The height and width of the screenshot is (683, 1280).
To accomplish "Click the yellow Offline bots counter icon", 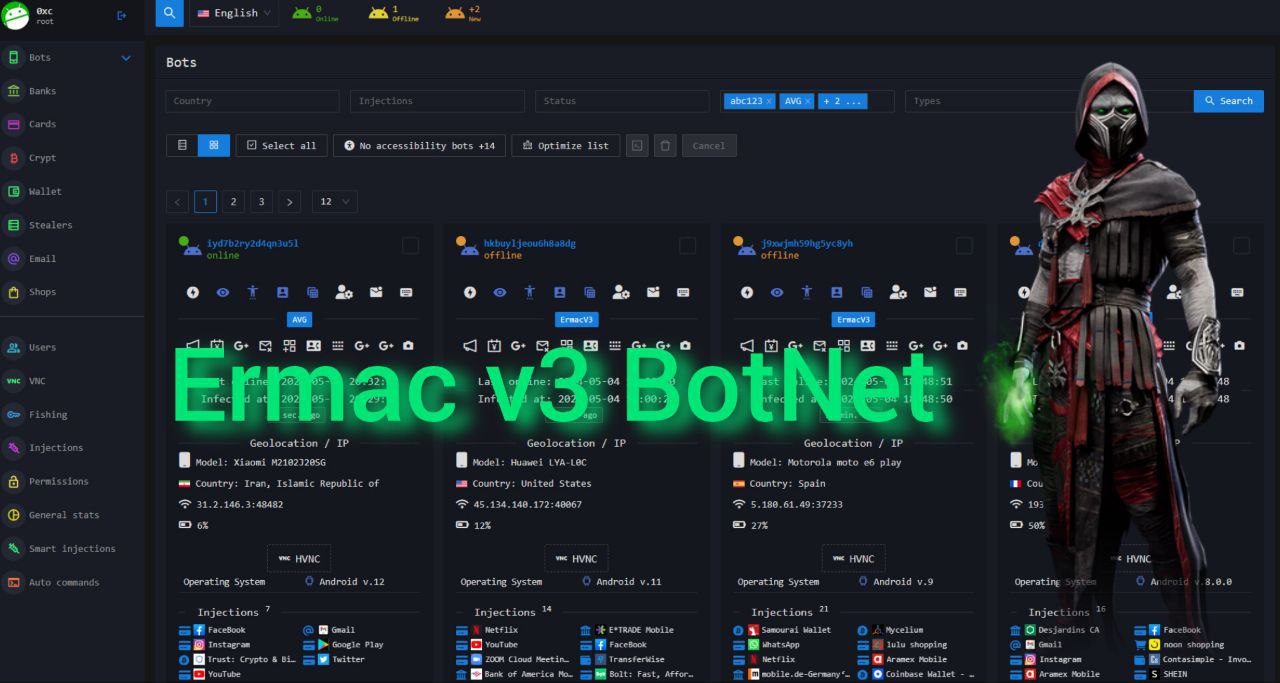I will coord(378,13).
